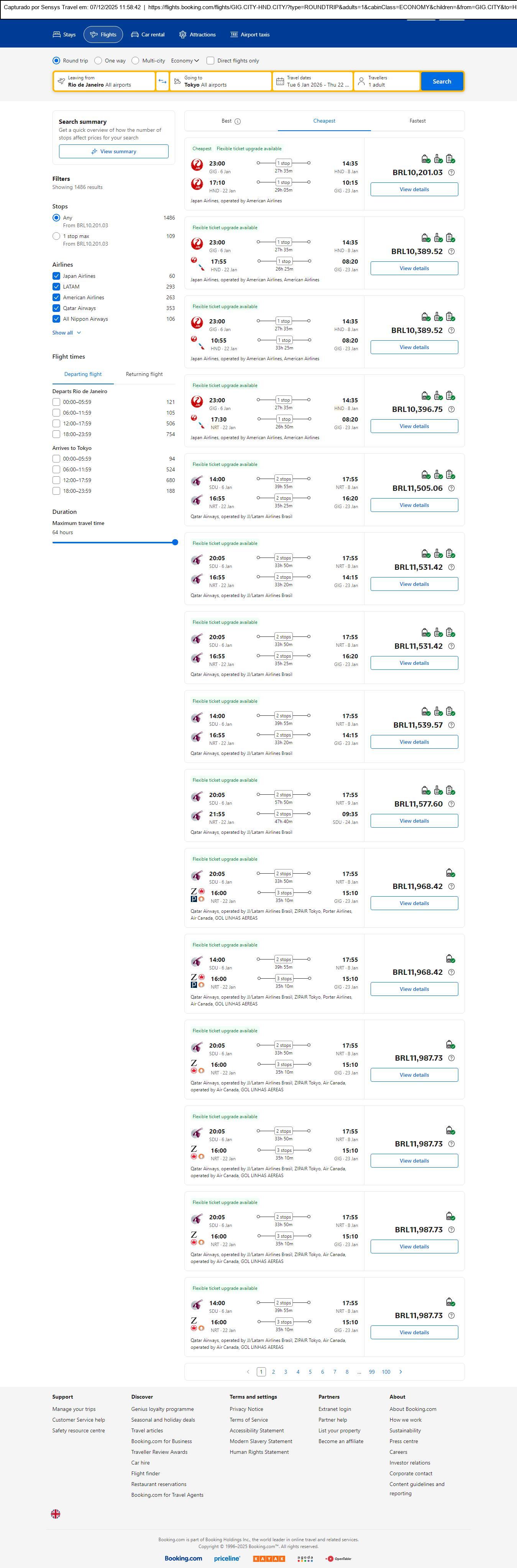Click the Leaving from Rio de Janeiro field
This screenshot has width=517, height=1568.
point(104,82)
